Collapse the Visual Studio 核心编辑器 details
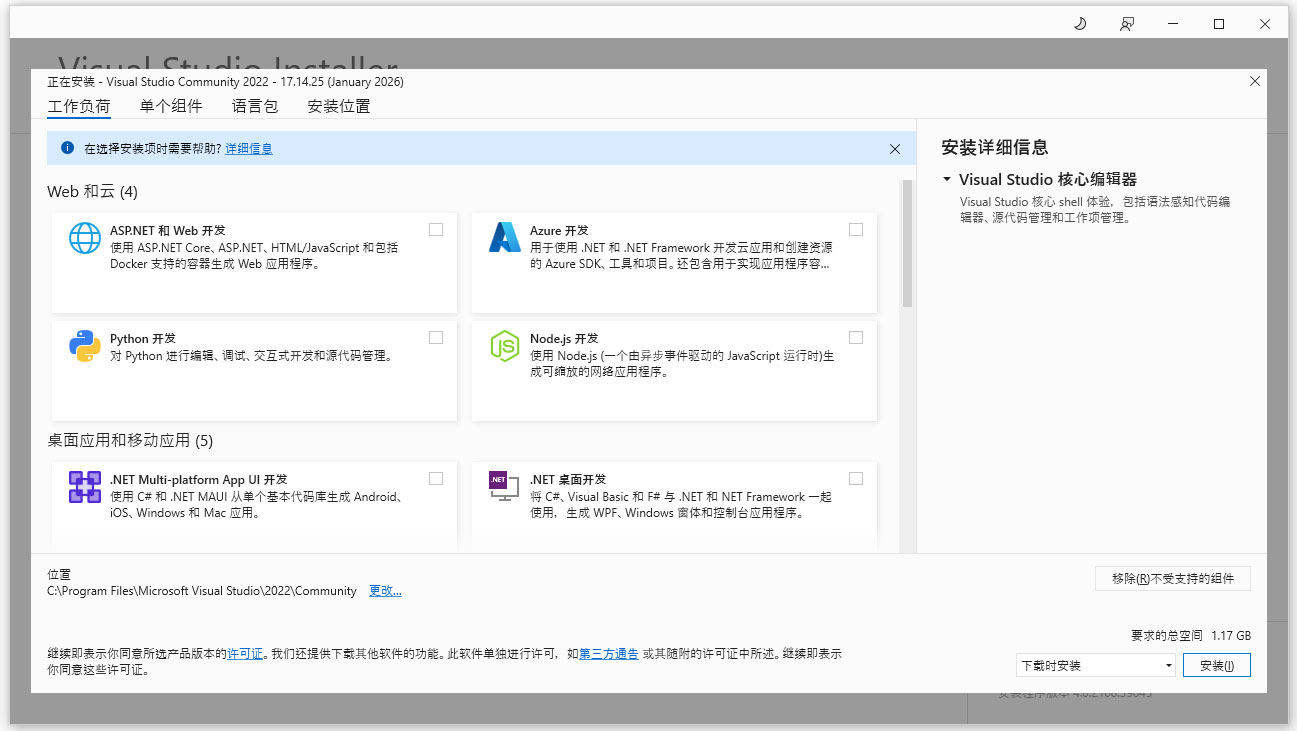The image size is (1297, 731). (945, 179)
